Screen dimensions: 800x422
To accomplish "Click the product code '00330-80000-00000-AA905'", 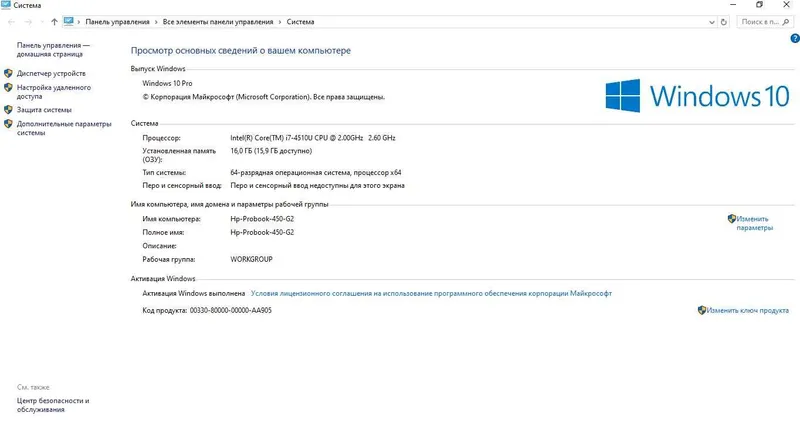I will (x=231, y=310).
